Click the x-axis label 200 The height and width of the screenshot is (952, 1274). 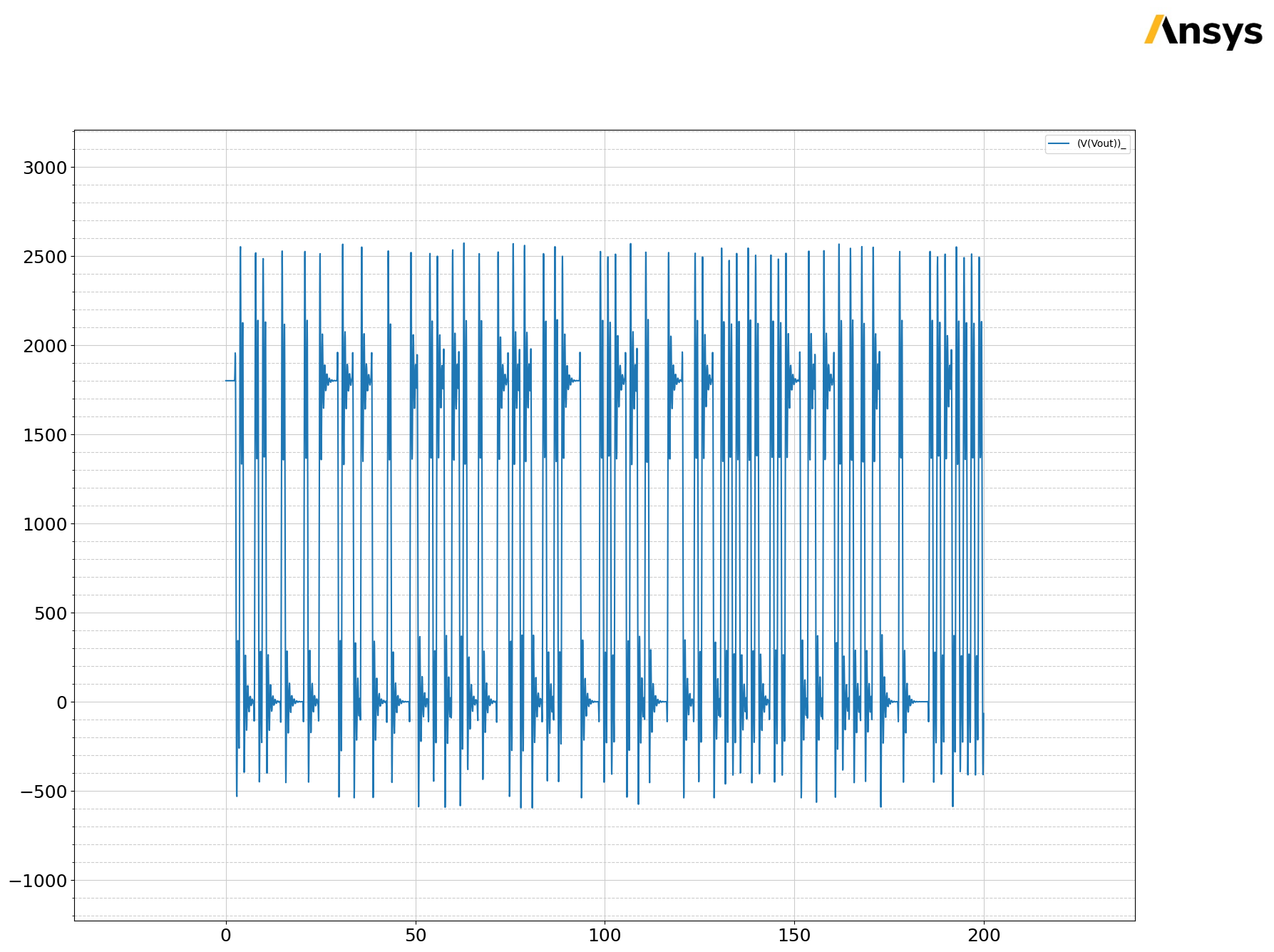click(984, 936)
